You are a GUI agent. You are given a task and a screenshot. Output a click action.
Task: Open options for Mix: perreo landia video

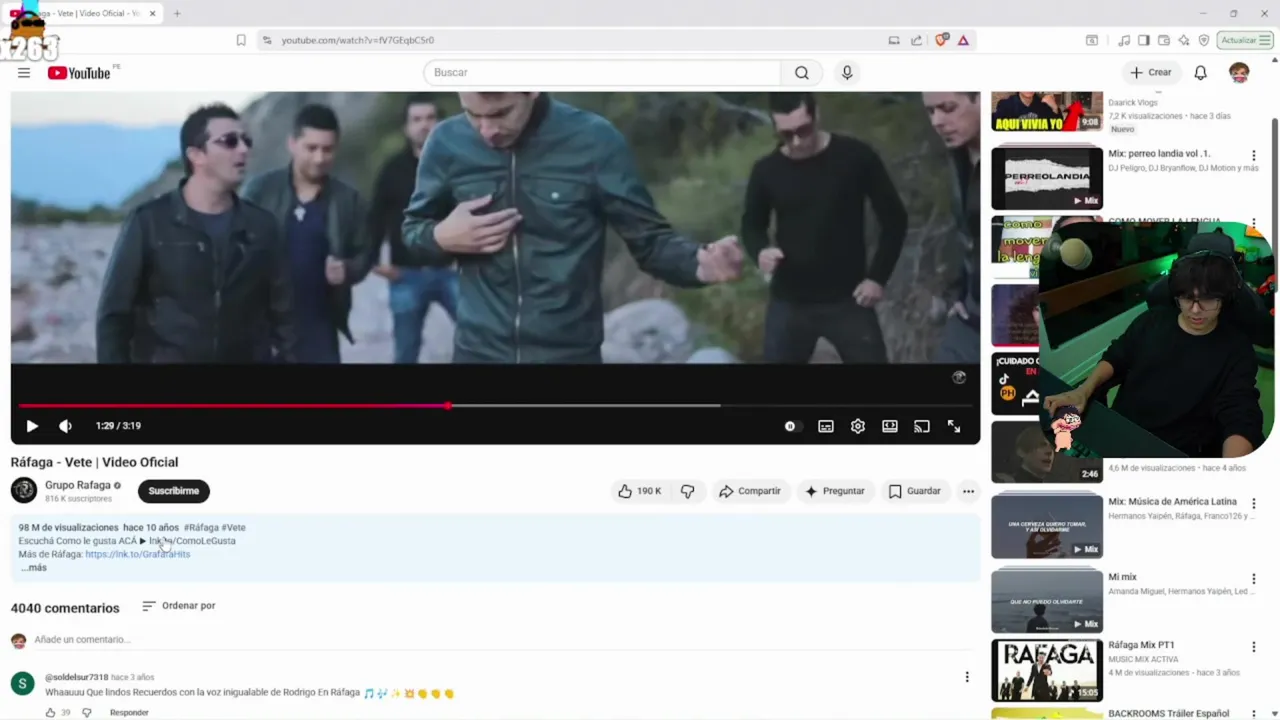[1253, 156]
